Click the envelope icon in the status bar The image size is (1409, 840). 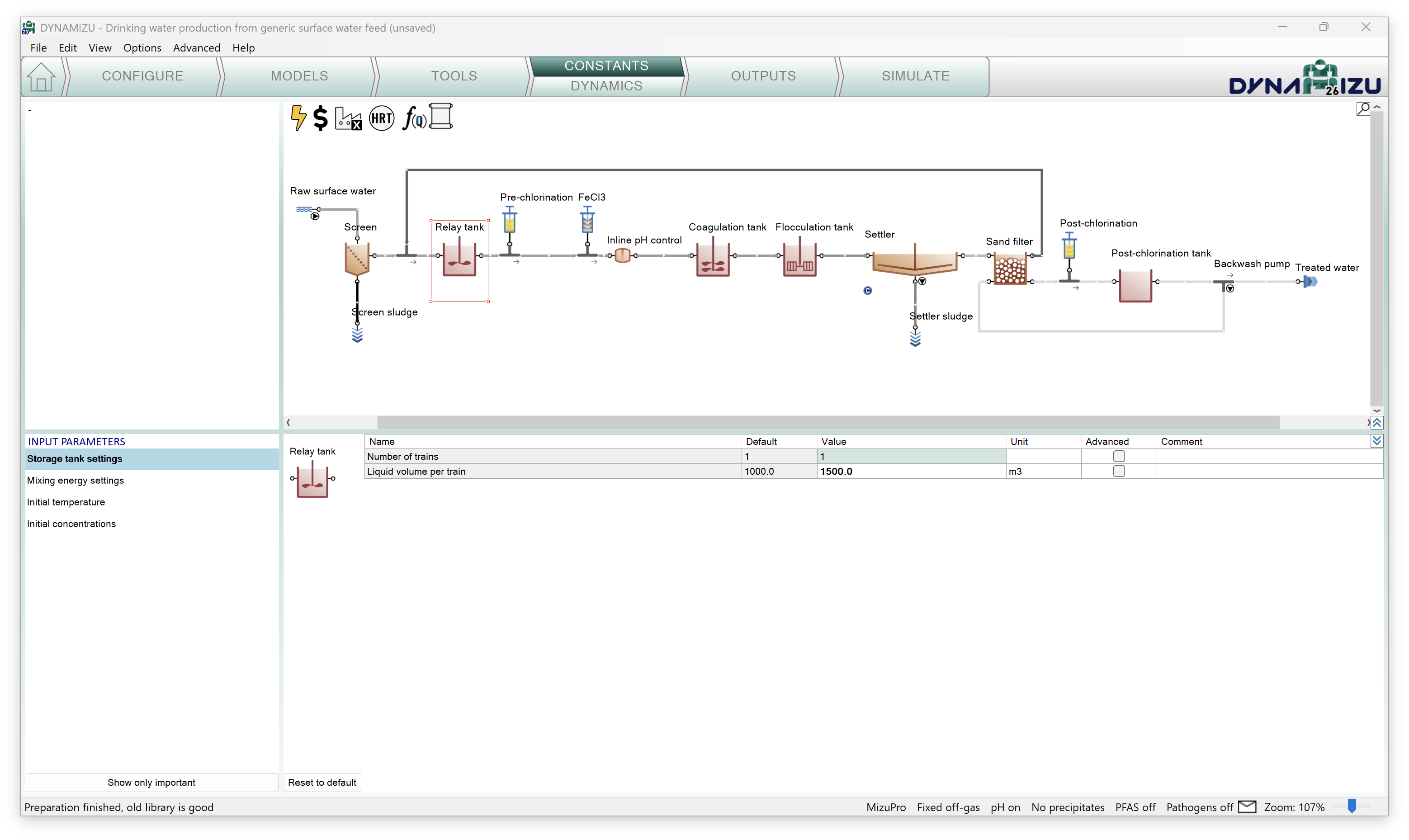pos(1247,807)
